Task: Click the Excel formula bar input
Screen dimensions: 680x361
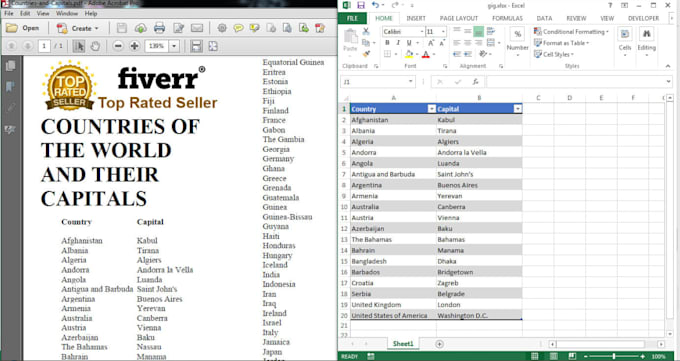Action: coord(579,82)
